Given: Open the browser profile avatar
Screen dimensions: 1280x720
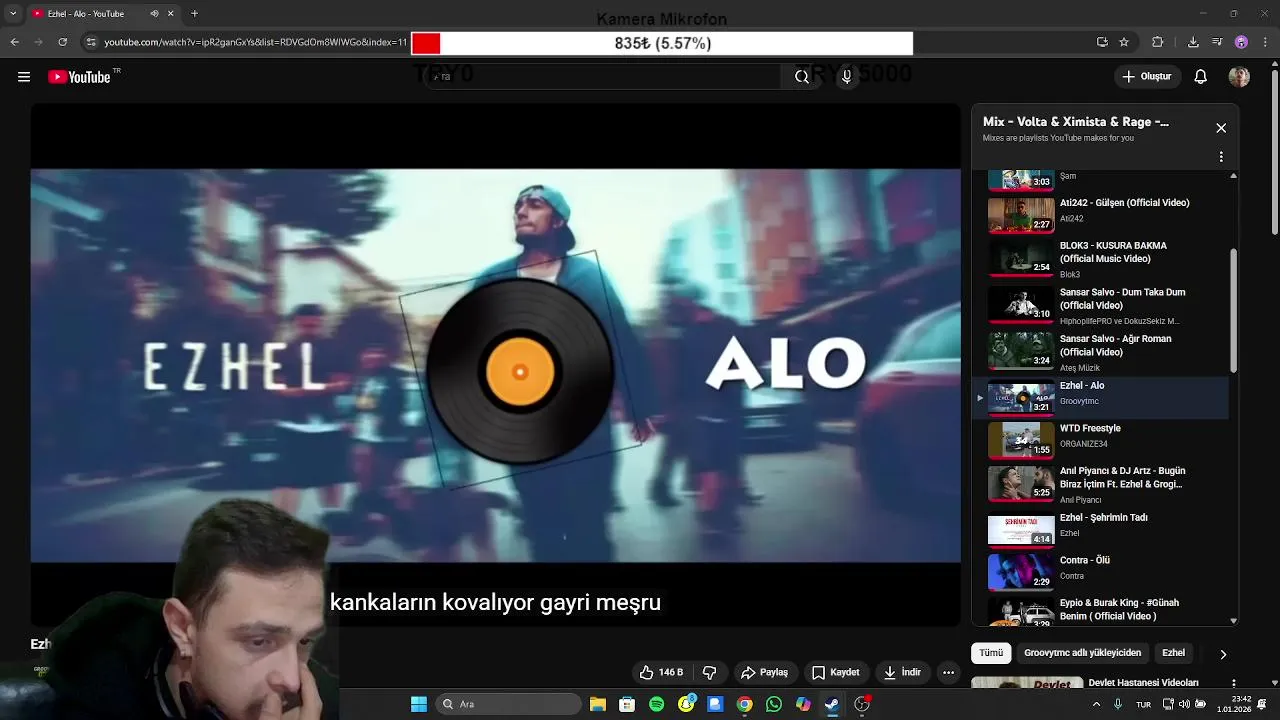Looking at the screenshot, I should pos(1241,42).
